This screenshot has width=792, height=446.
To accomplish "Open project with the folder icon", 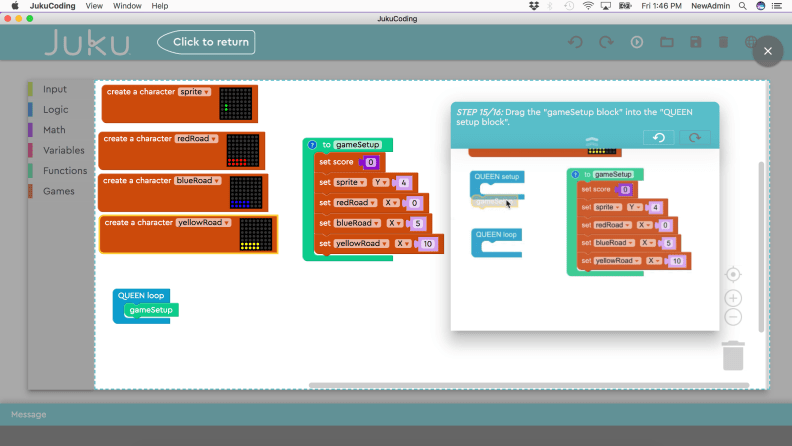I will (666, 42).
